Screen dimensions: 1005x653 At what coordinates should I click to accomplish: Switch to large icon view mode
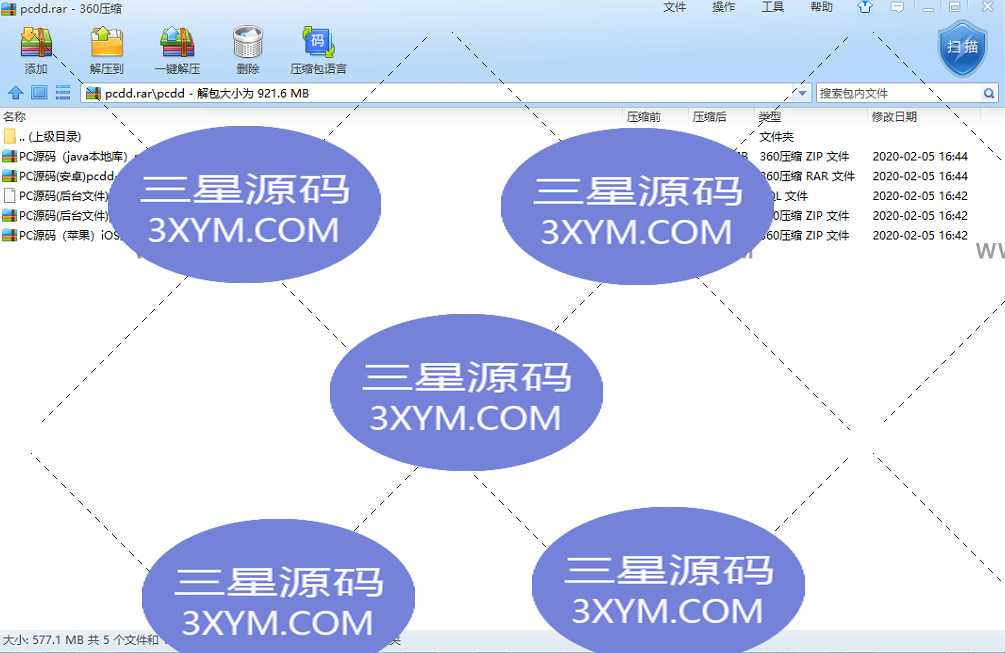(39, 93)
